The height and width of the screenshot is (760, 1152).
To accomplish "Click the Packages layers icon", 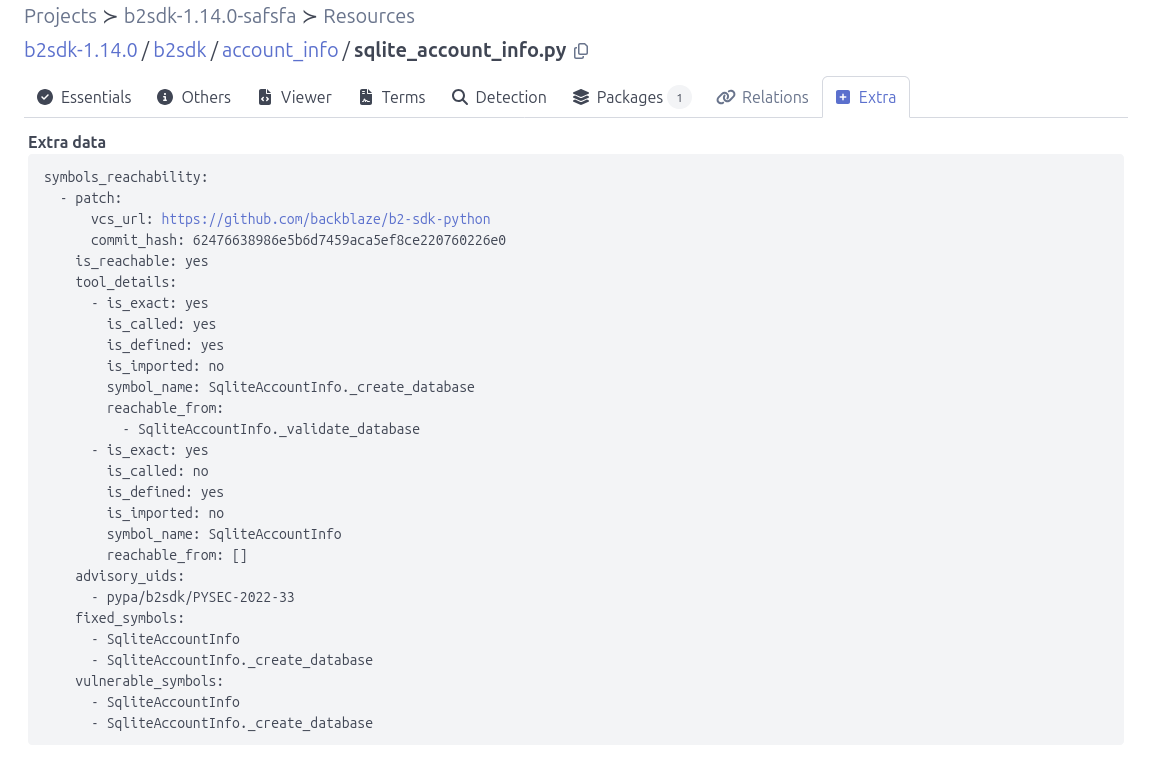I will tap(580, 97).
